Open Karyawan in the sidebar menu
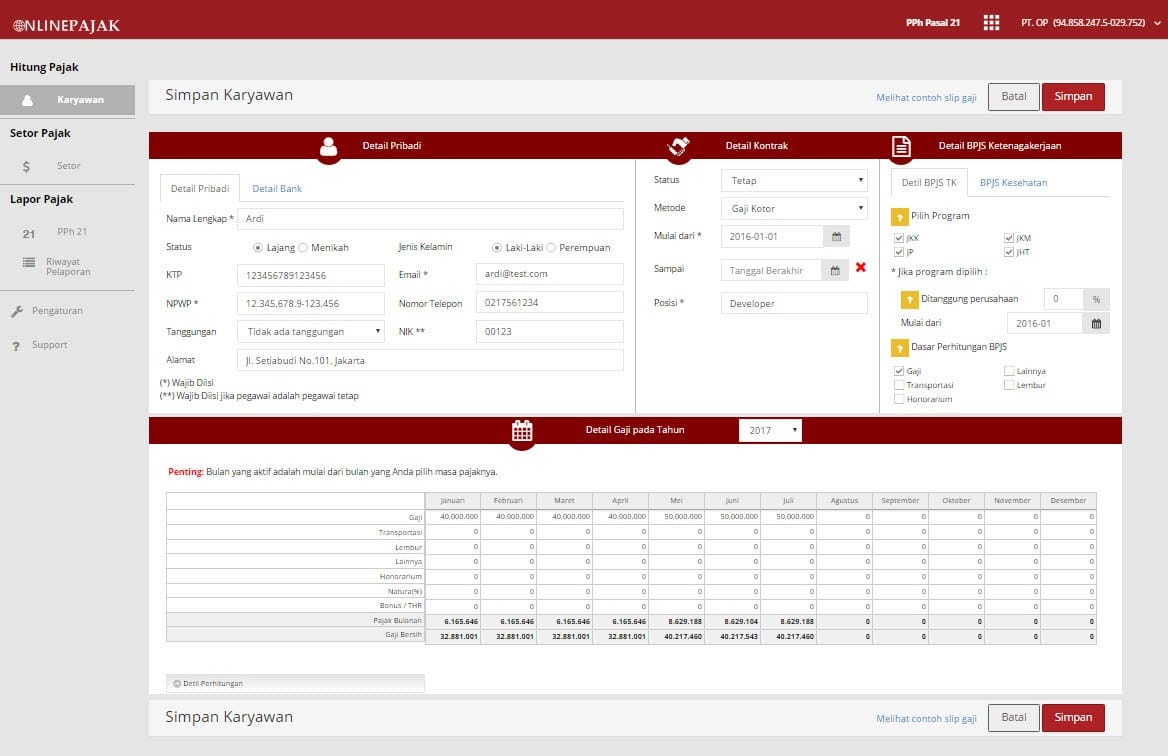1168x756 pixels. tap(67, 100)
